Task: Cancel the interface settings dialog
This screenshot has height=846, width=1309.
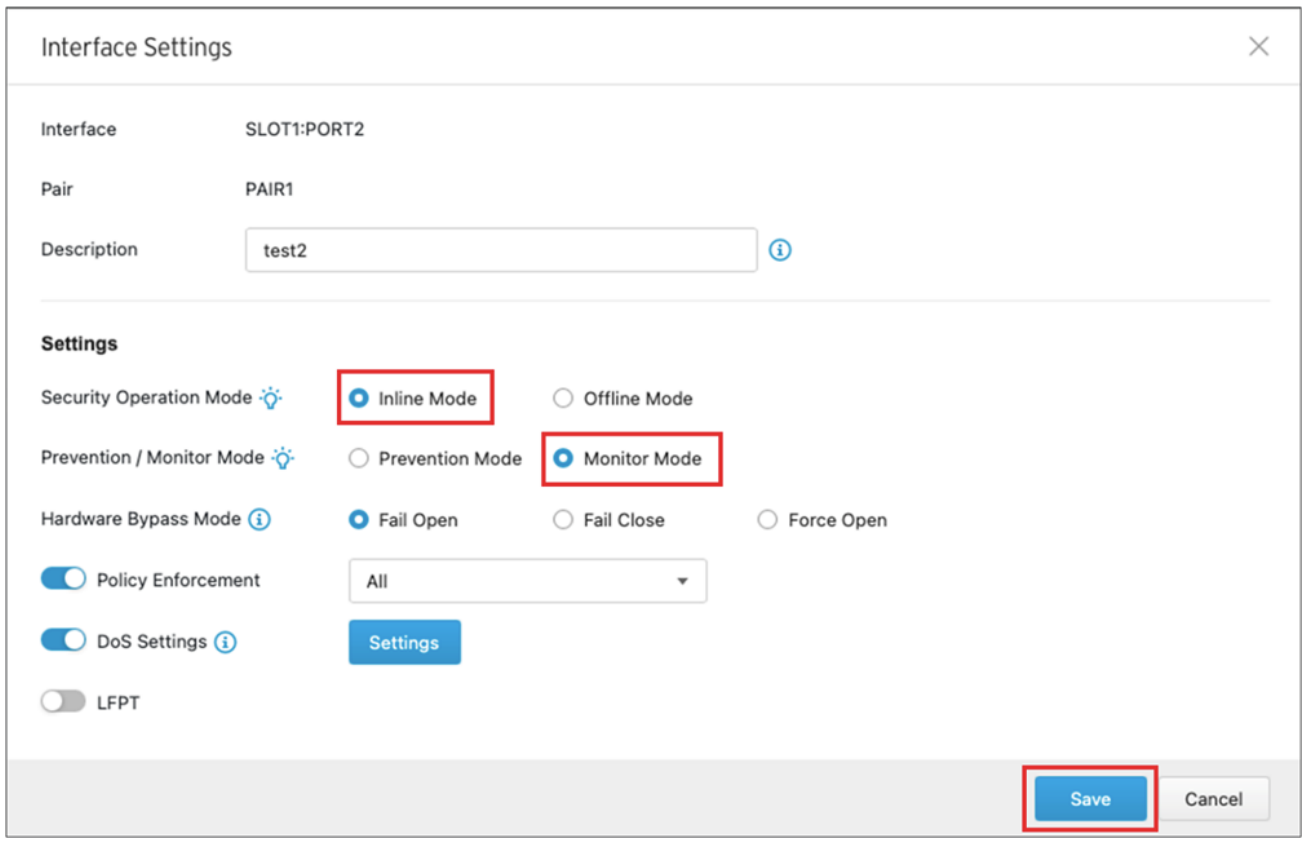Action: click(1213, 799)
